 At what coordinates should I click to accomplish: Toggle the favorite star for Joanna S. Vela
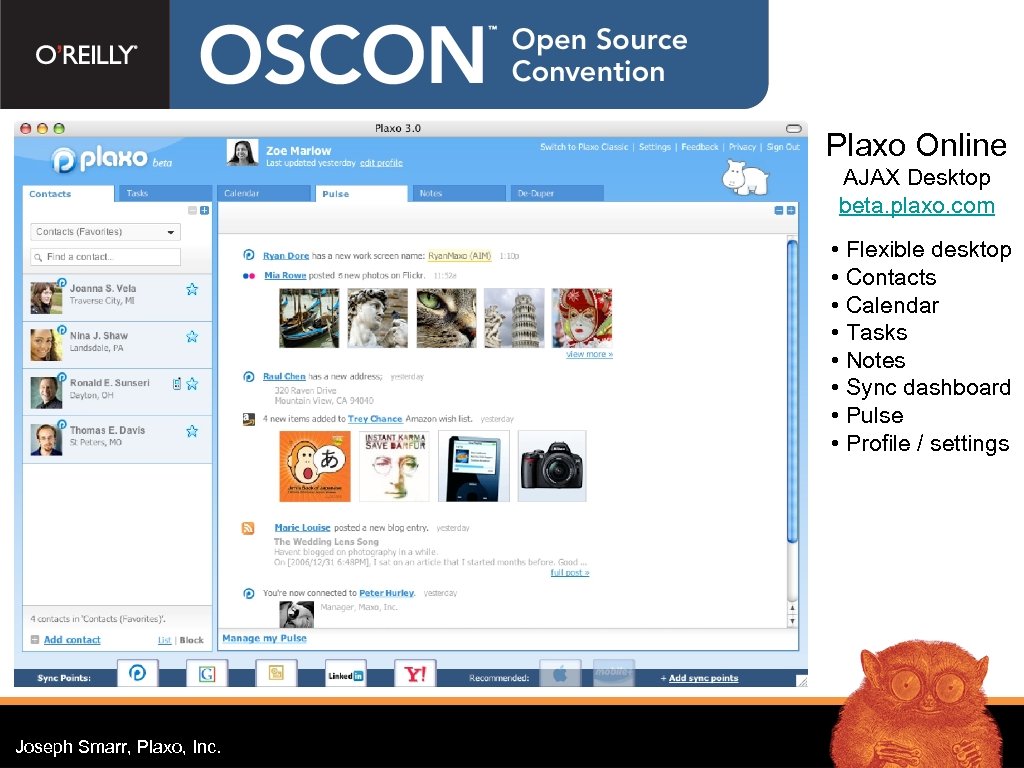(x=191, y=287)
